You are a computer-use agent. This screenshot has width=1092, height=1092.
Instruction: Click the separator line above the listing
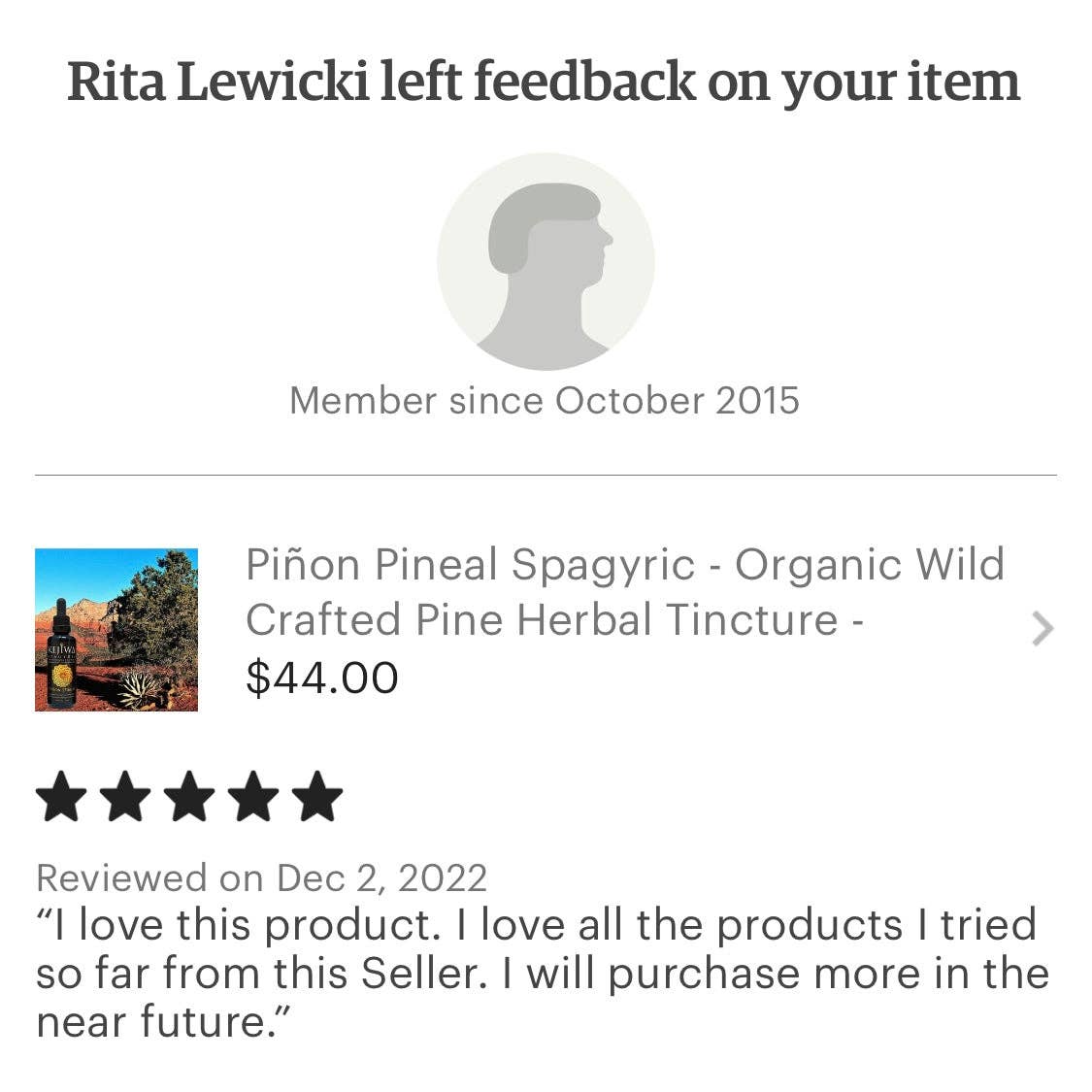pyautogui.click(x=546, y=473)
